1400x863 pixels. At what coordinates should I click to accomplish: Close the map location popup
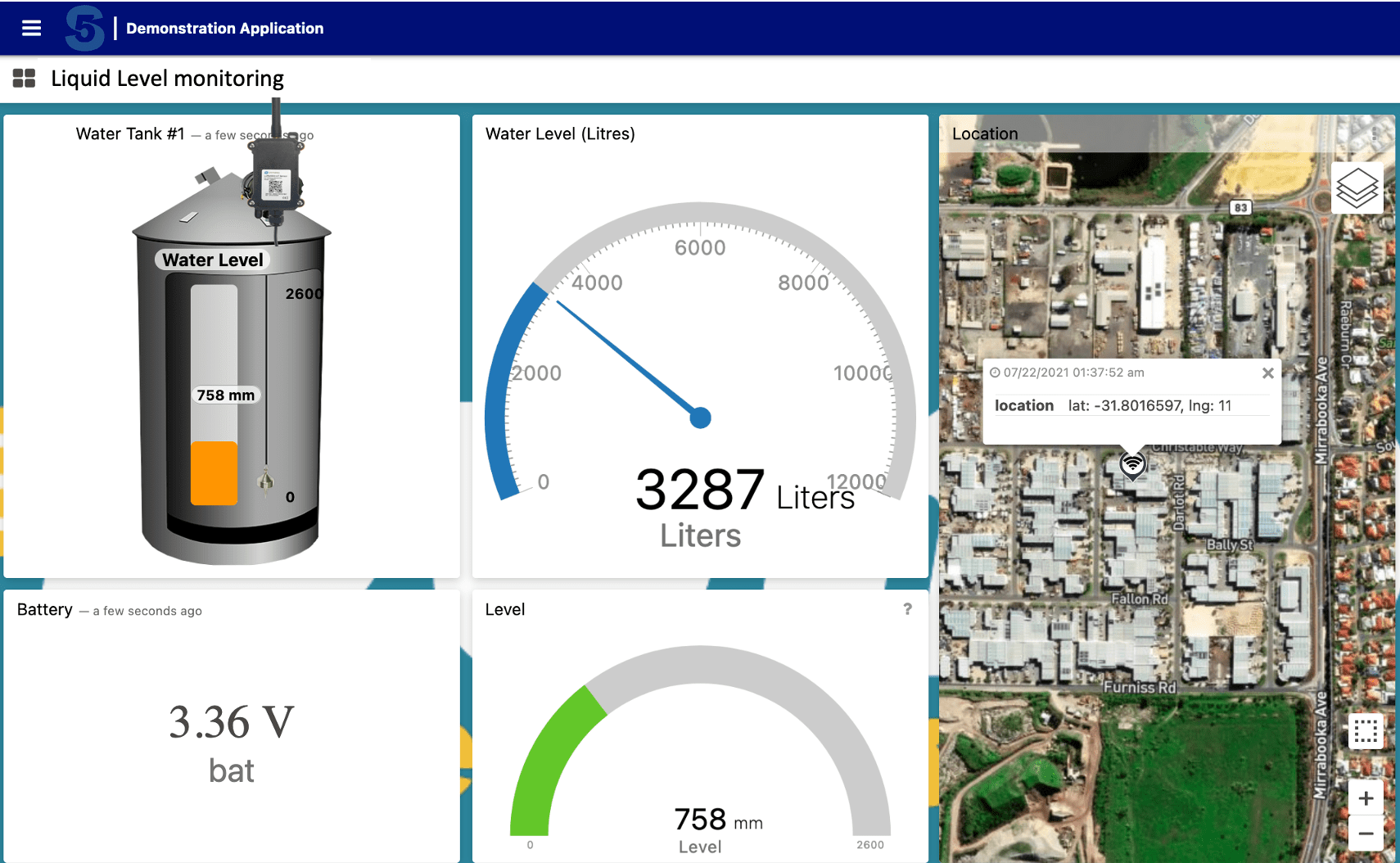pos(1268,373)
